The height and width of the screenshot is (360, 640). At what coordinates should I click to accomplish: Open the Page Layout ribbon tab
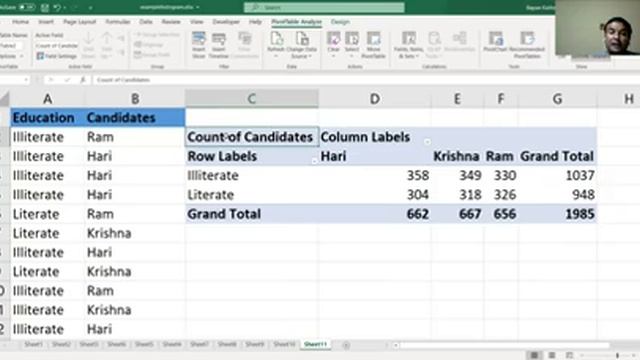click(80, 22)
